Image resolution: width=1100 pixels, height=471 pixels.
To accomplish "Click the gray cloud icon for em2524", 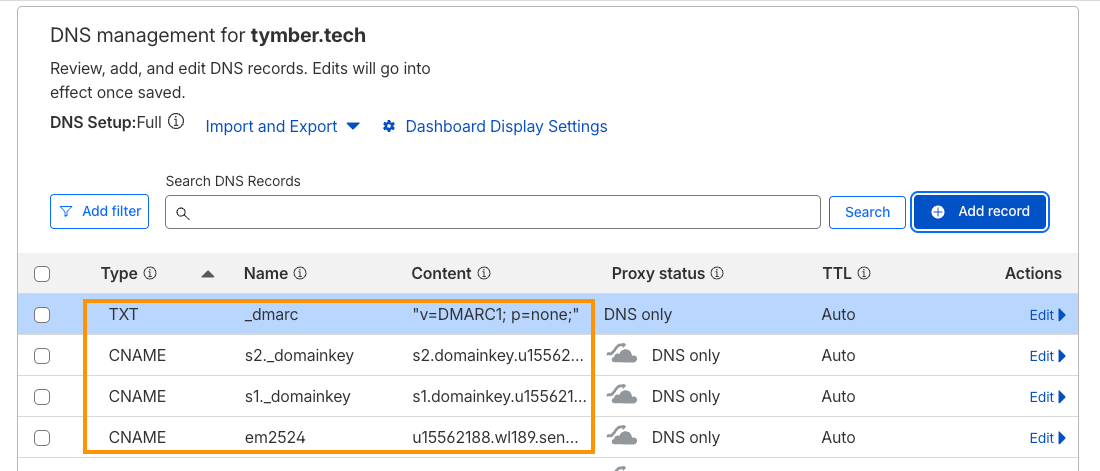I will [624, 438].
